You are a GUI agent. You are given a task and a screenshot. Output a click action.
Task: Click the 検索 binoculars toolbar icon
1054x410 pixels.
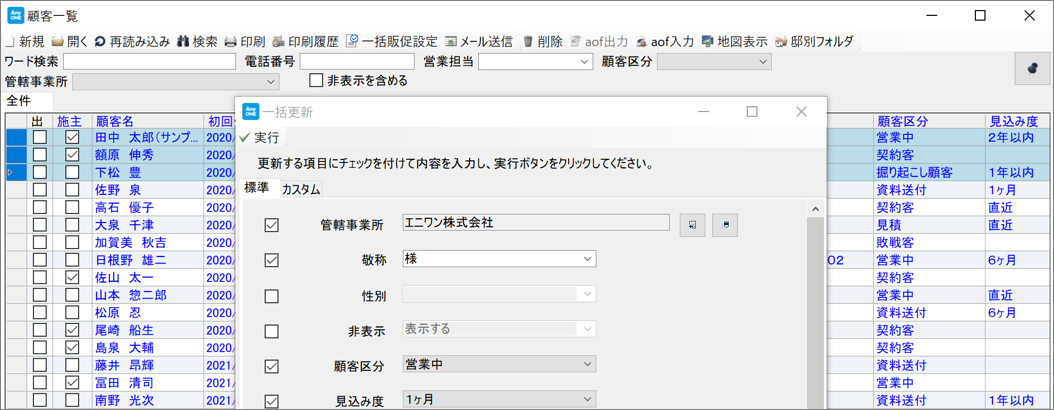tap(183, 41)
